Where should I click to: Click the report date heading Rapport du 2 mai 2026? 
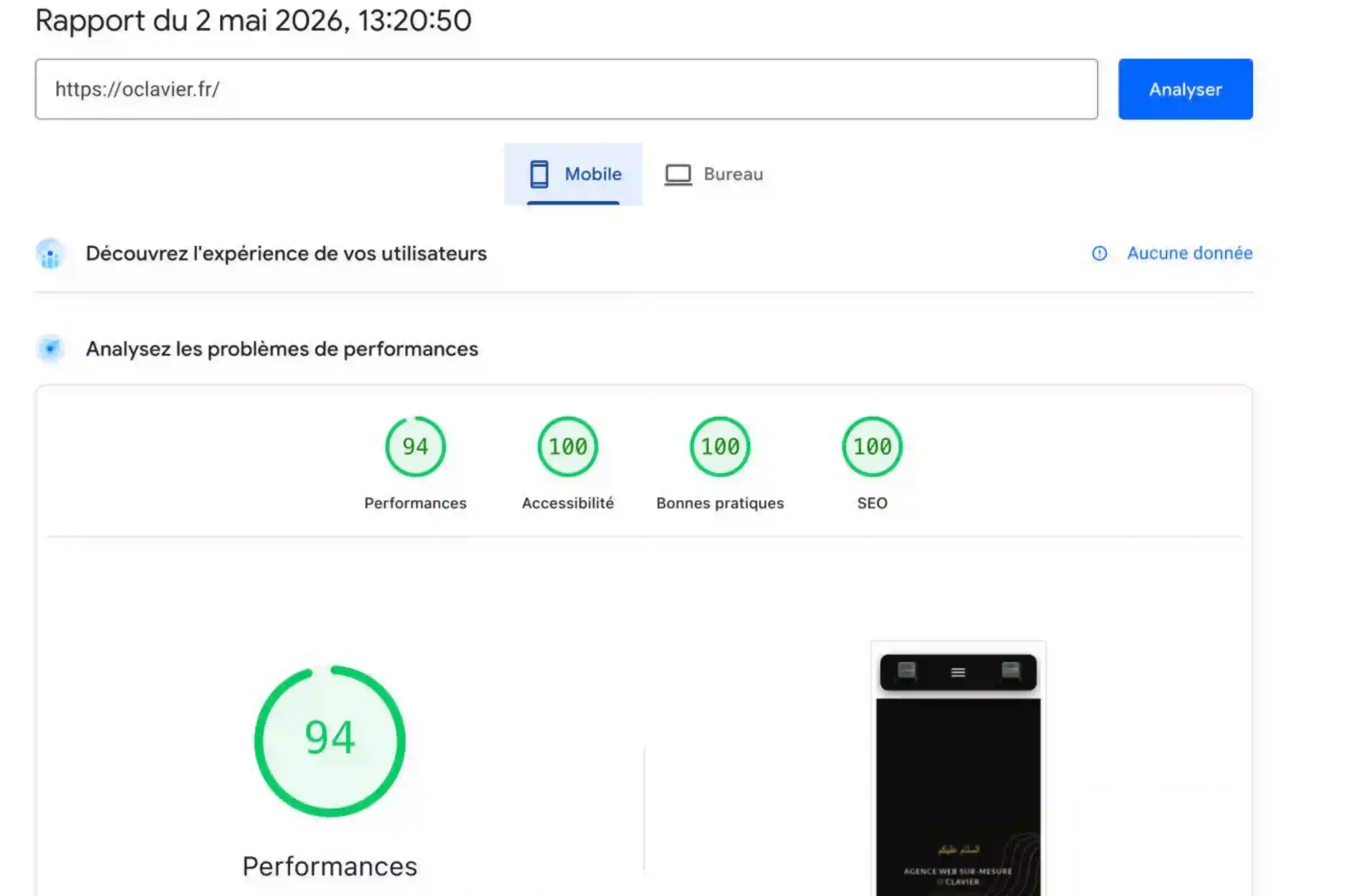point(253,21)
